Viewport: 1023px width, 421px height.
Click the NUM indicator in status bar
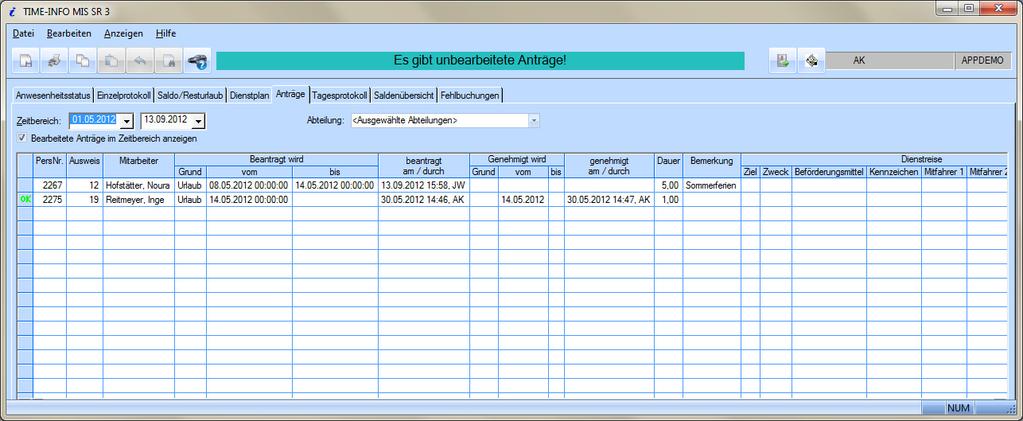tap(958, 409)
